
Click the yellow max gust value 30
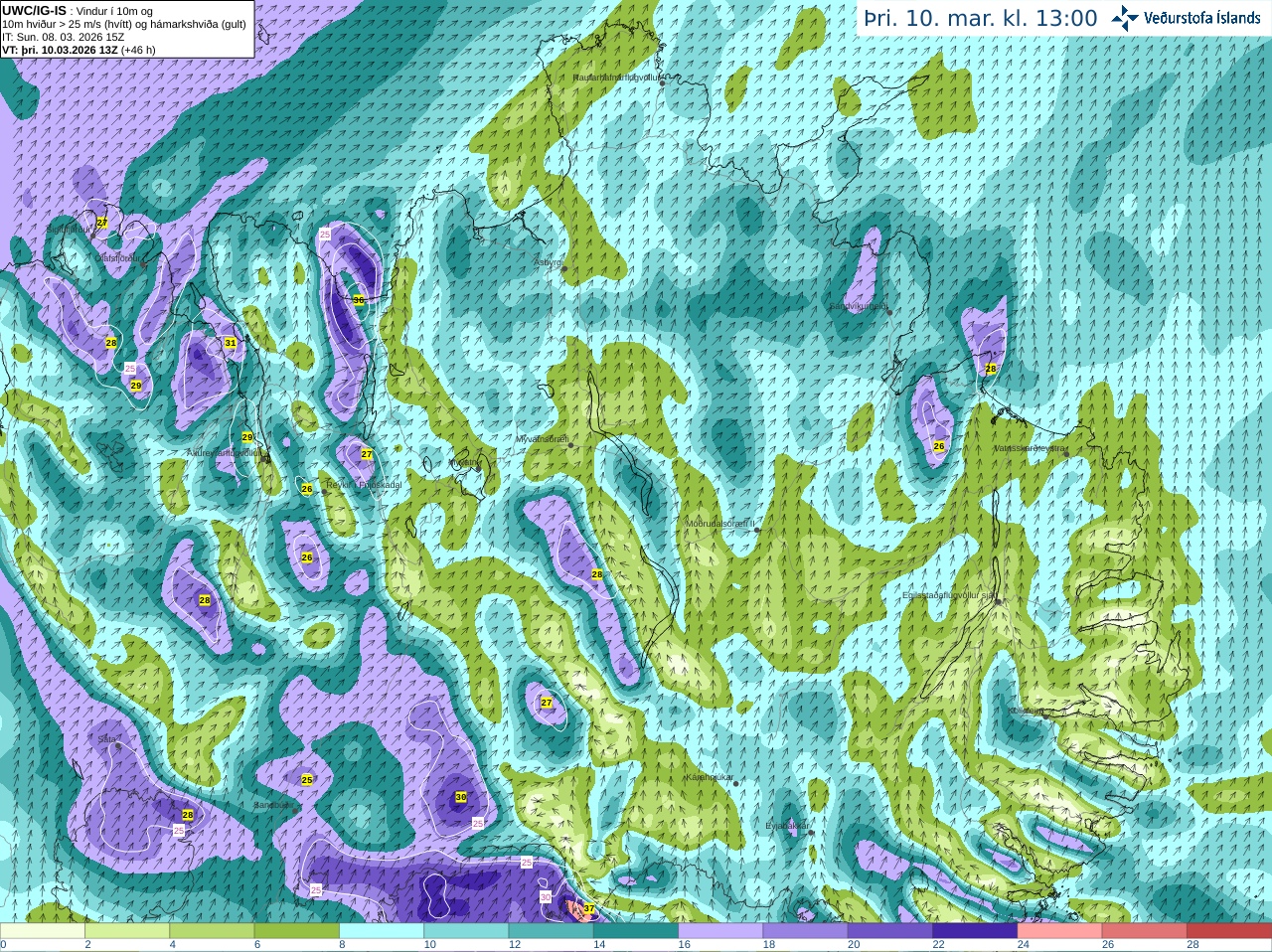tap(461, 797)
